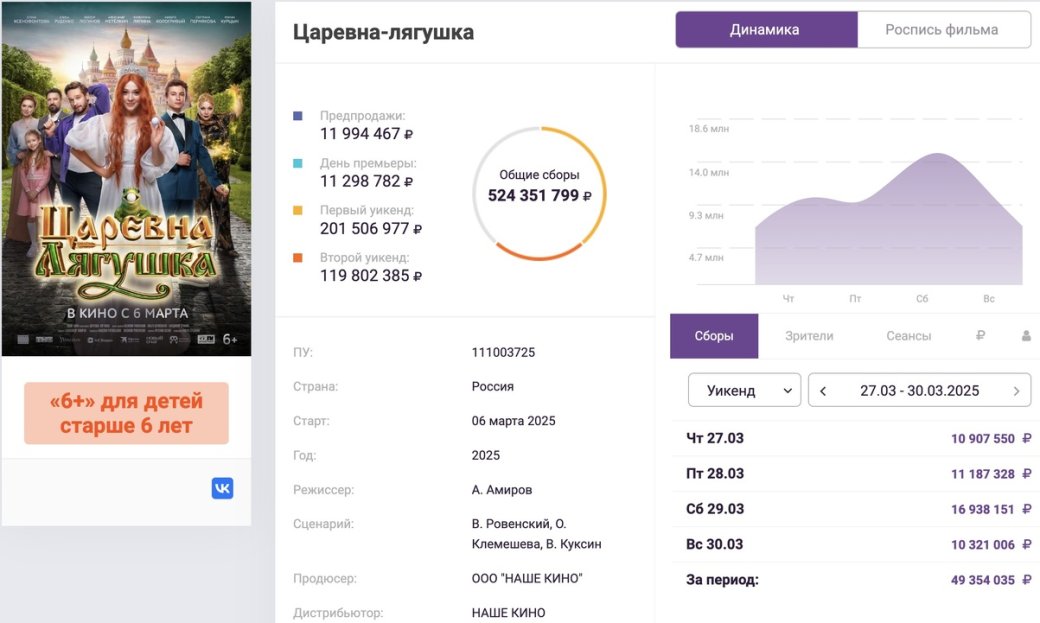Screen dimensions: 1040x623
Task: Click the День премьеры value 11 298 782
Action: (366, 181)
